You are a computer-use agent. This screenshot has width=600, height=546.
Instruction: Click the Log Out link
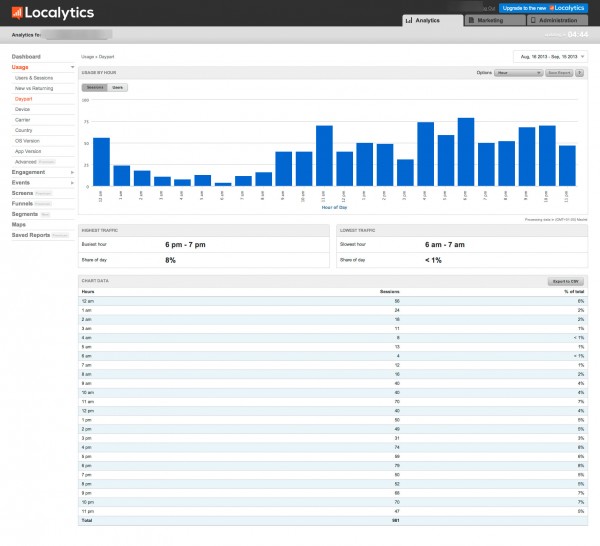(489, 8)
